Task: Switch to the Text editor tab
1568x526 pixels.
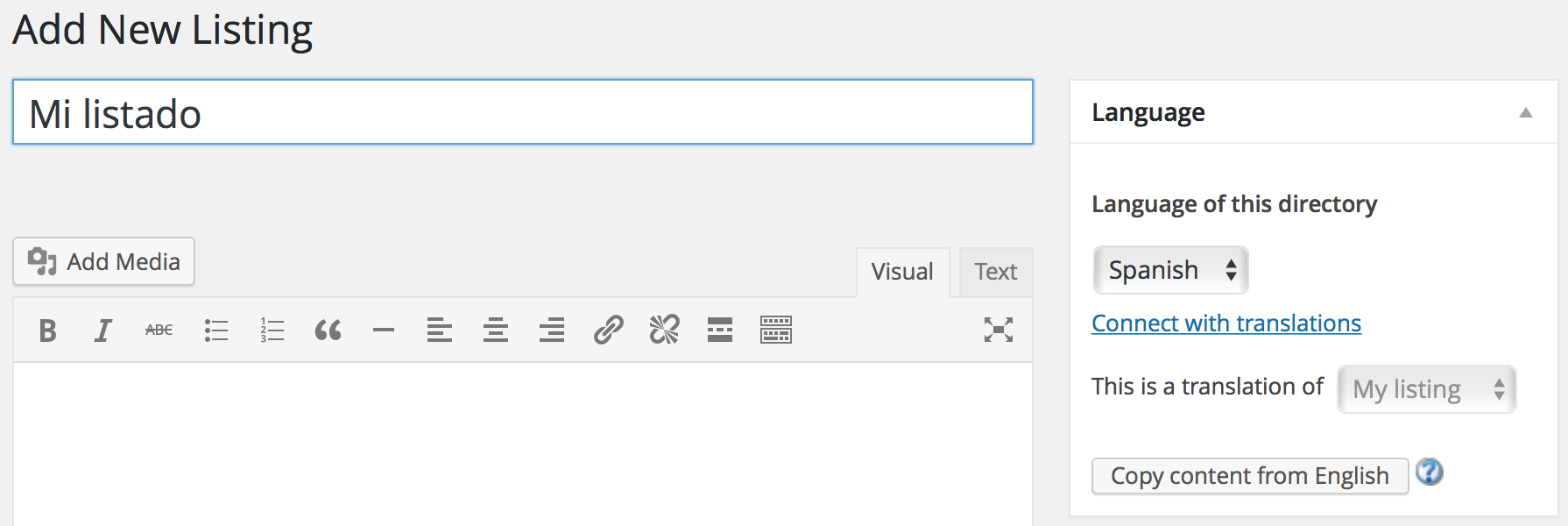Action: click(996, 272)
